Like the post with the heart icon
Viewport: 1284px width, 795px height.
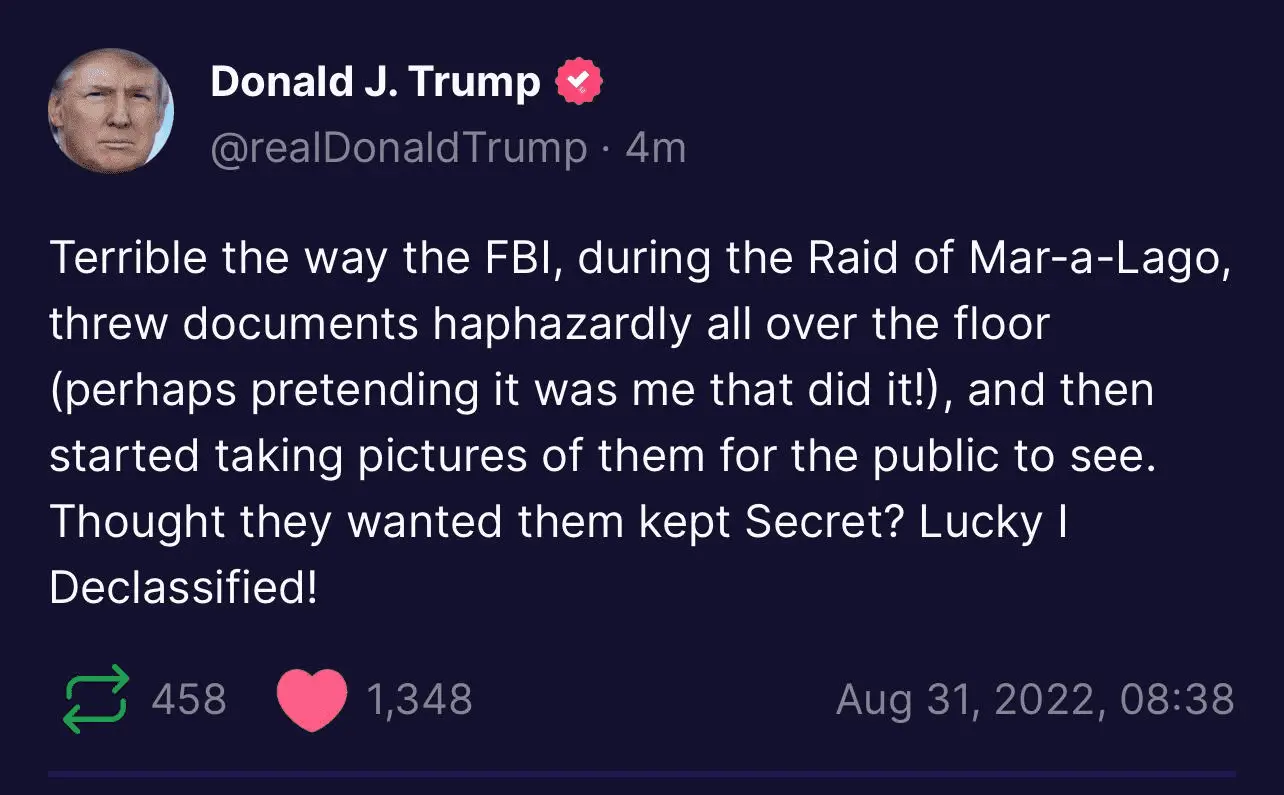[x=311, y=699]
